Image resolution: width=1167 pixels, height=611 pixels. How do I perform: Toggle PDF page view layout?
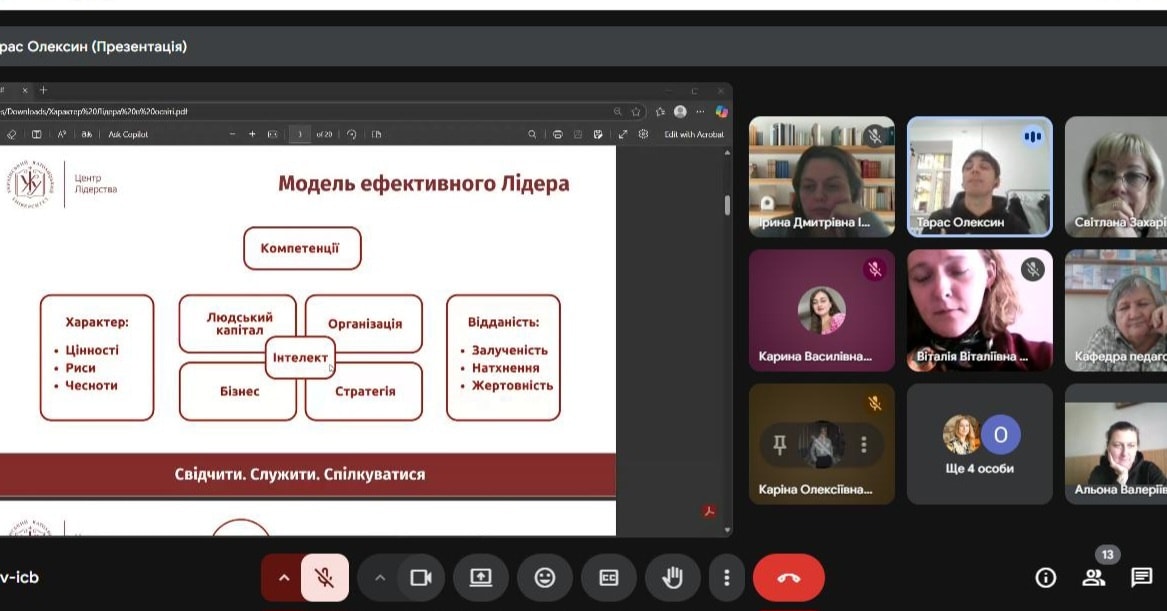36,135
